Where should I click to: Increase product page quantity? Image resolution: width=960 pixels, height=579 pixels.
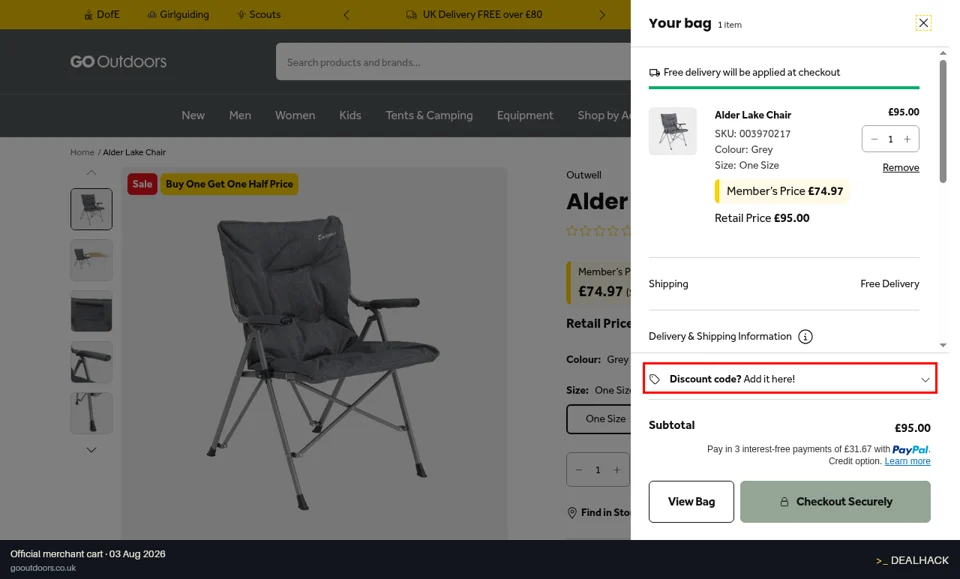617,470
